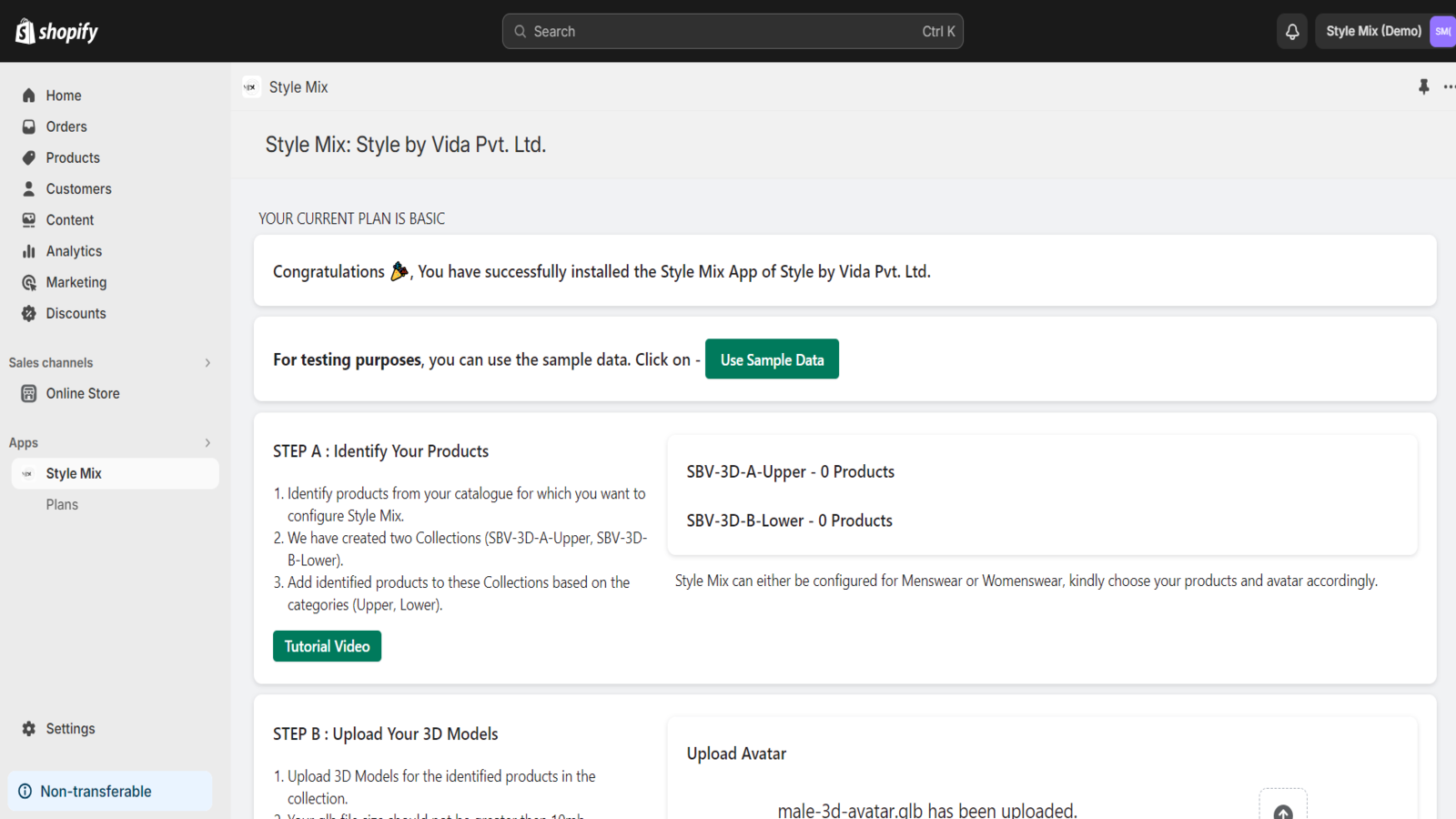Image resolution: width=1456 pixels, height=819 pixels.
Task: Click the Search input field
Action: coord(733,31)
